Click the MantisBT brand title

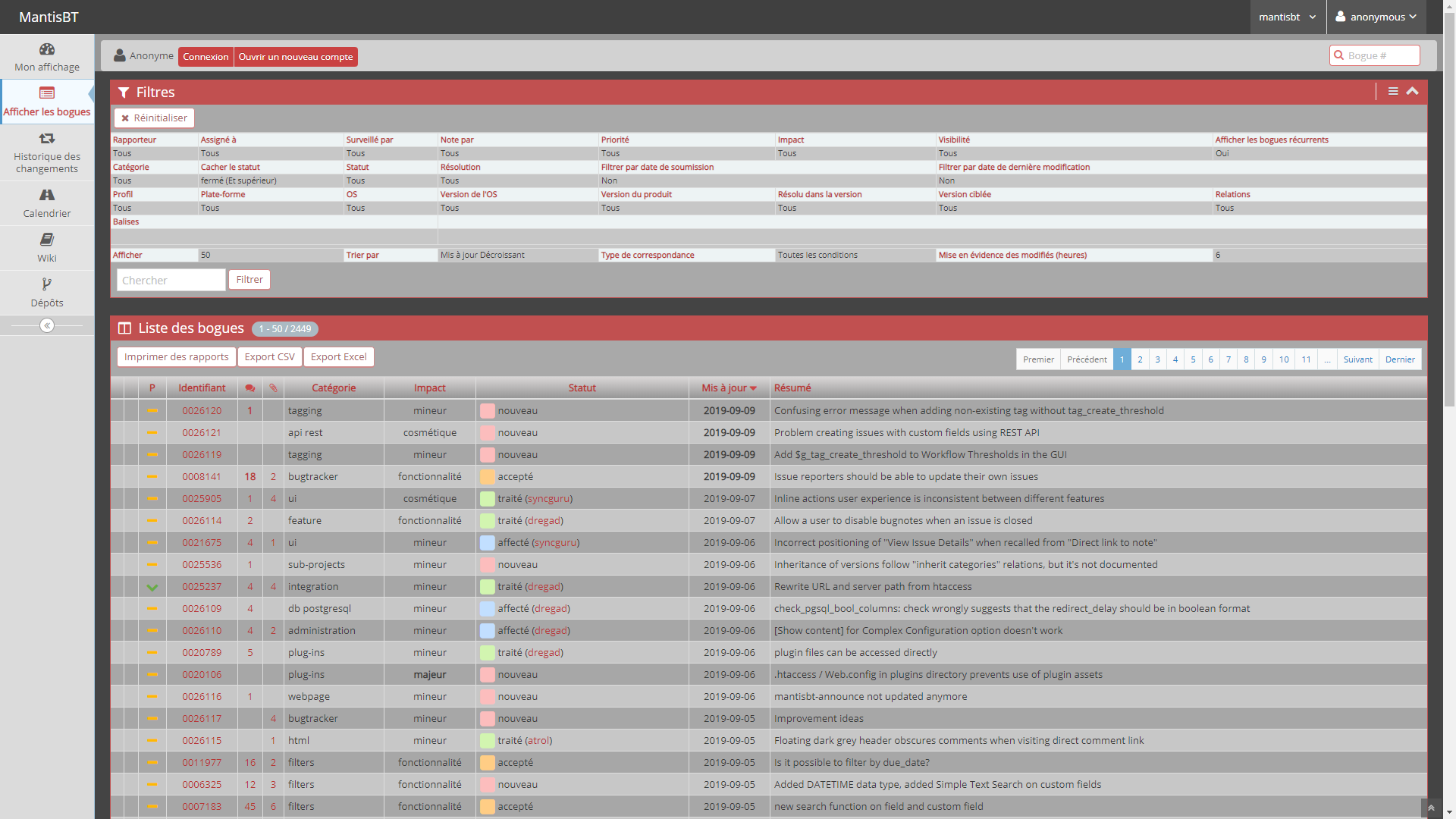click(49, 17)
